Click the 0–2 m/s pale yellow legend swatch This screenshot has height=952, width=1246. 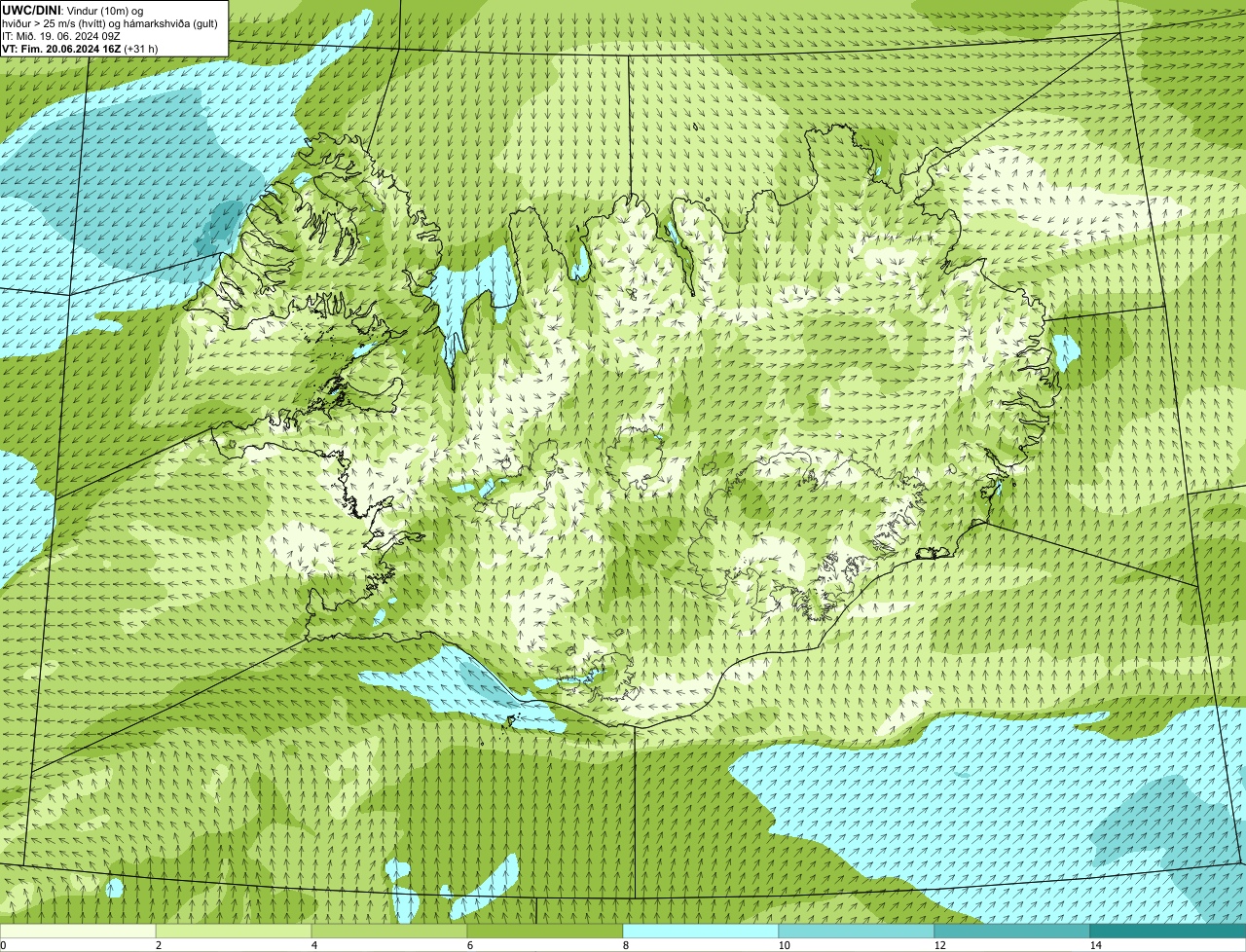[x=78, y=931]
